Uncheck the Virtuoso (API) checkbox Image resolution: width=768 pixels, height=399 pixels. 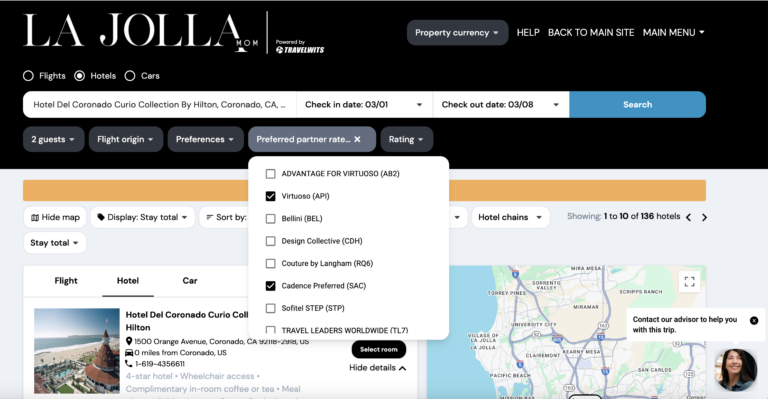(270, 196)
